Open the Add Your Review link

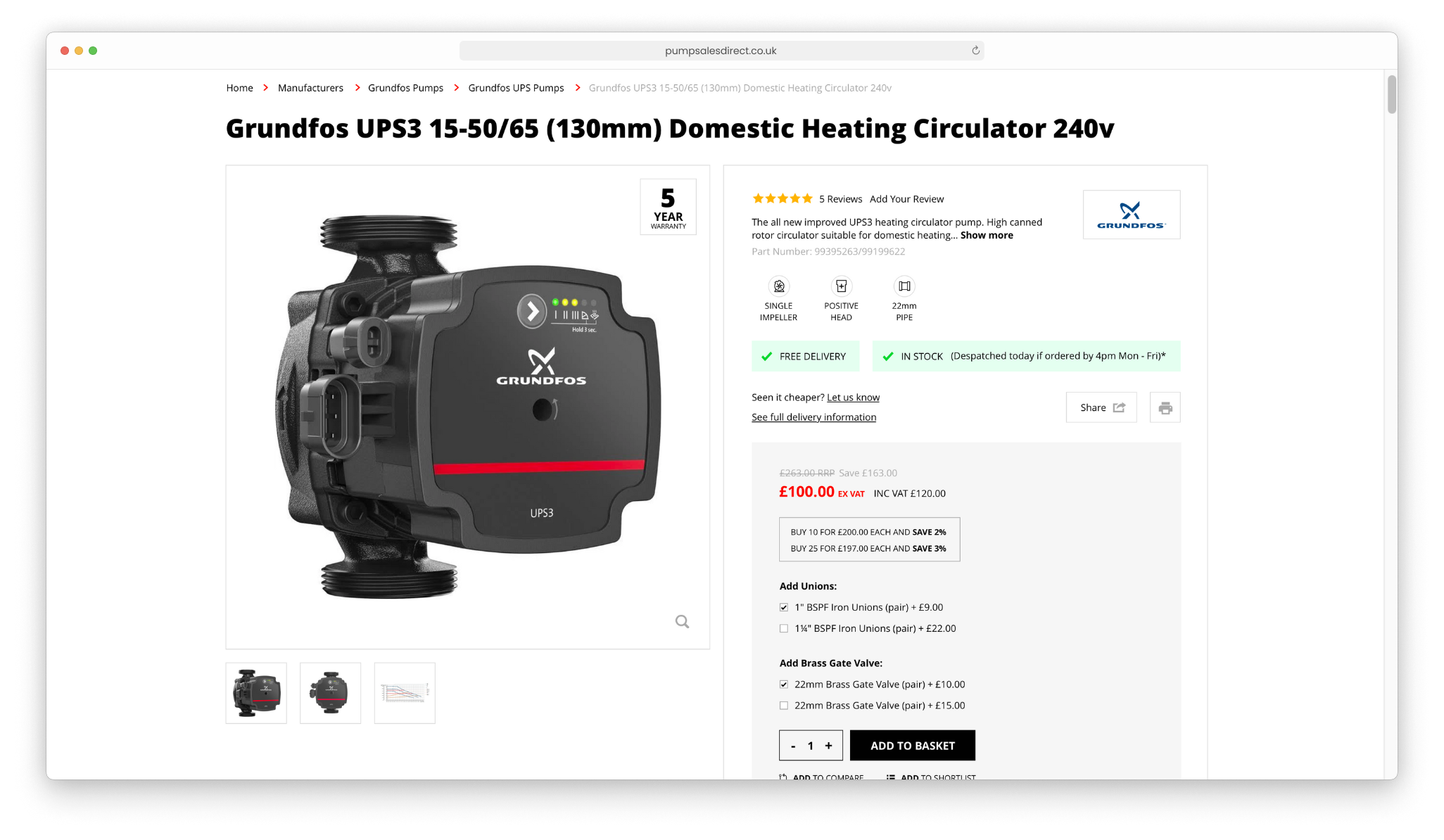(x=906, y=199)
